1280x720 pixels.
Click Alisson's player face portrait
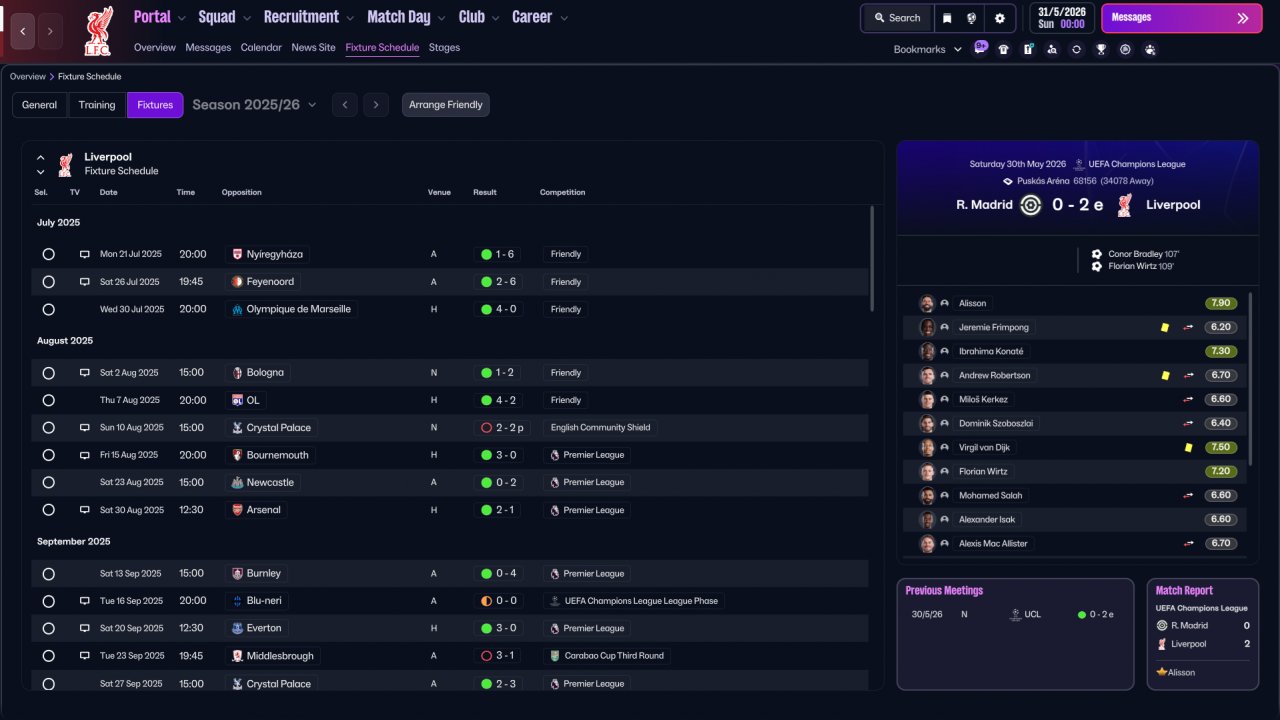point(927,303)
